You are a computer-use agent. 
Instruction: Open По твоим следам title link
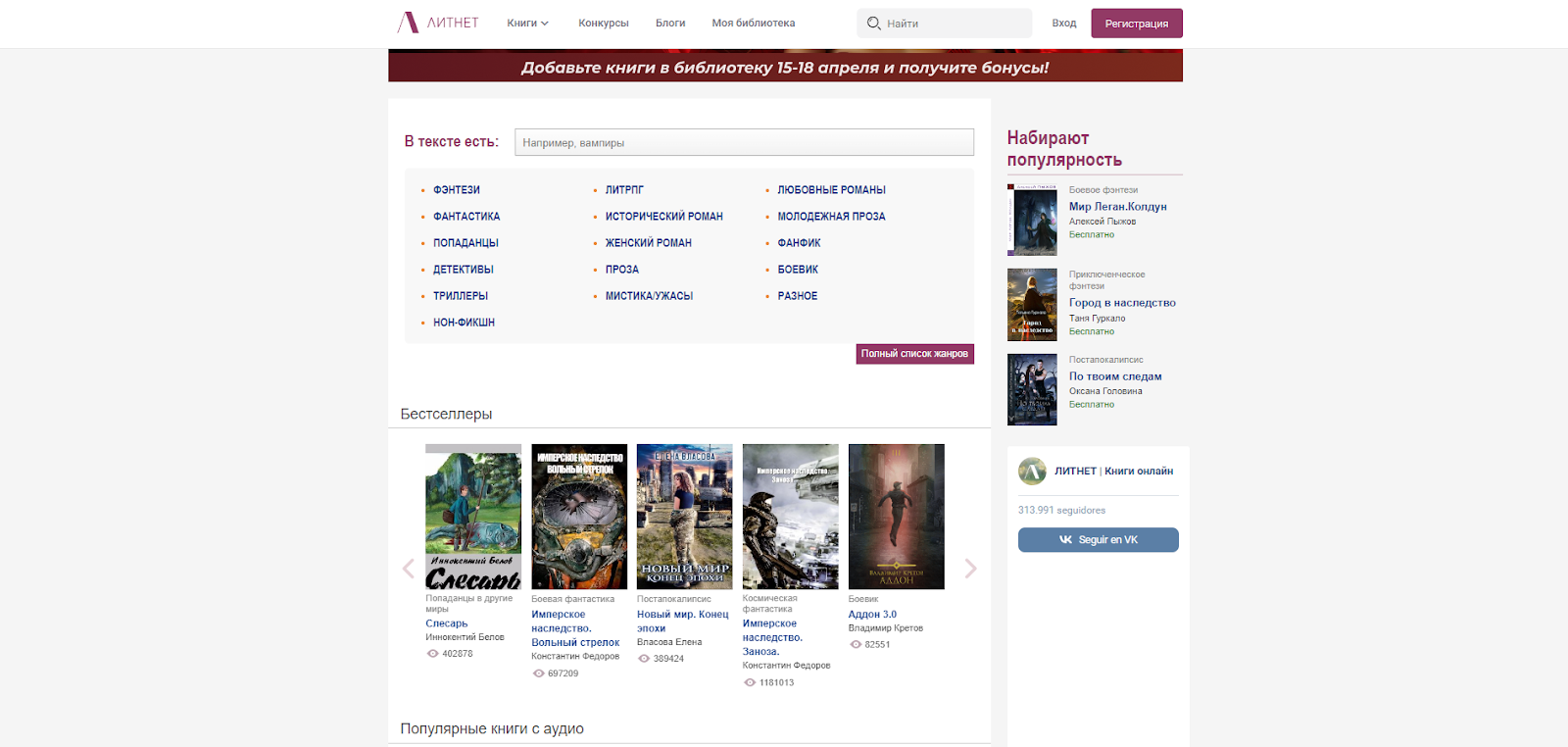(x=1115, y=376)
